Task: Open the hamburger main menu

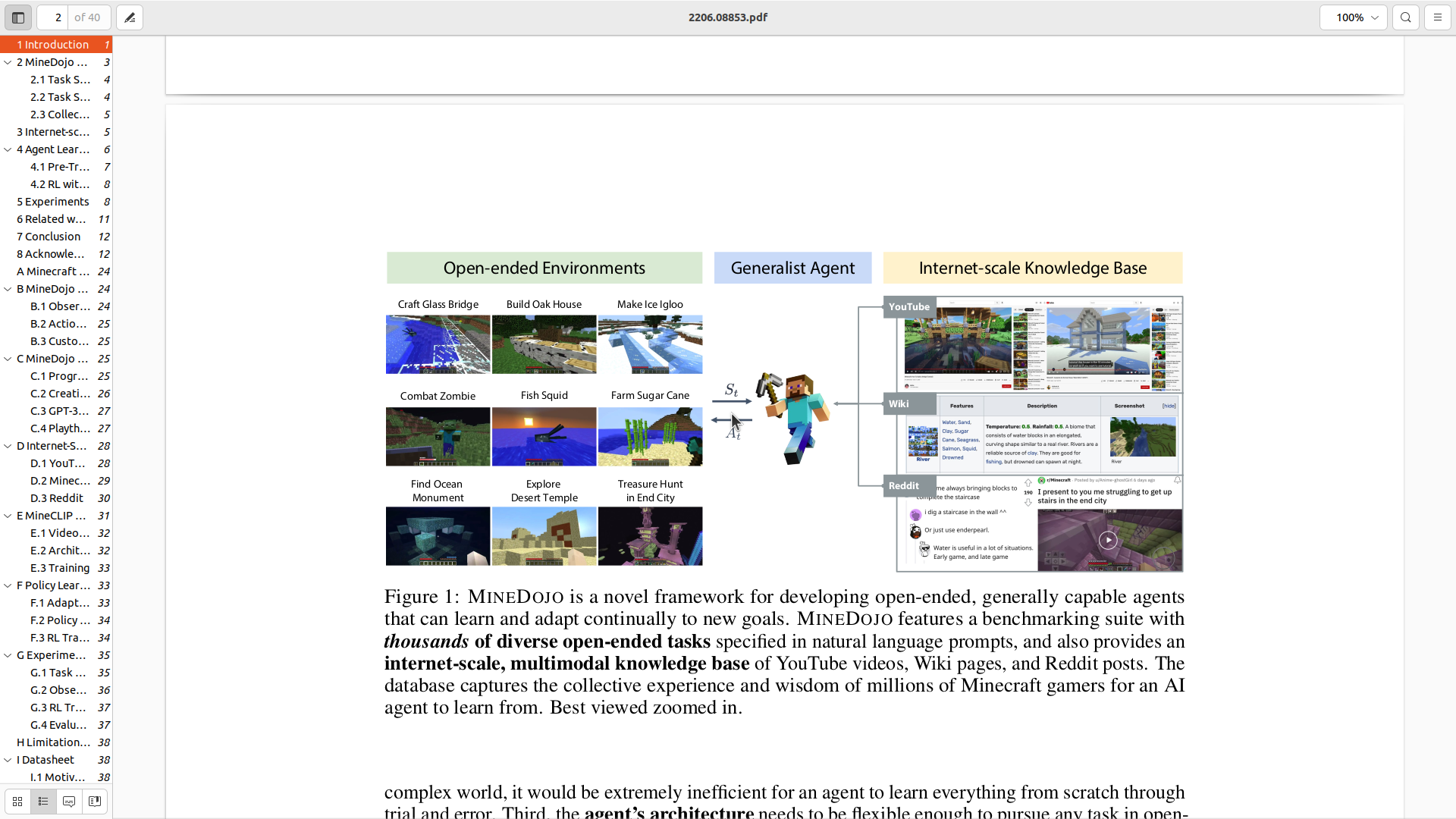Action: pyautogui.click(x=1438, y=17)
